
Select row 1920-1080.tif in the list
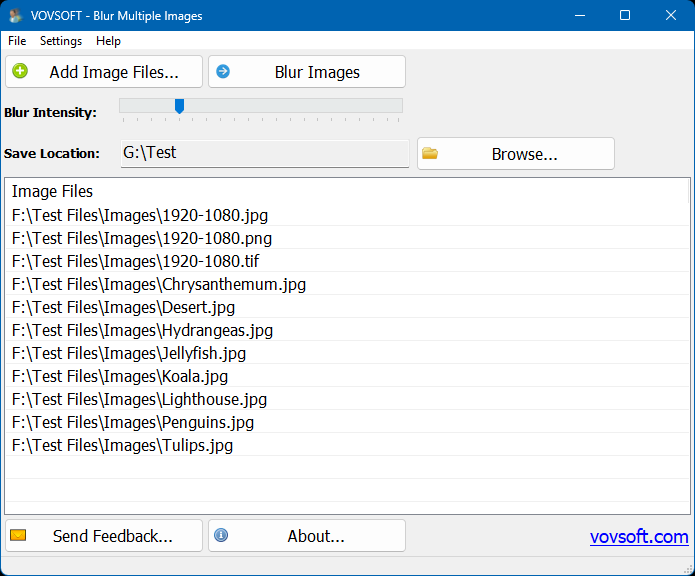pos(348,261)
